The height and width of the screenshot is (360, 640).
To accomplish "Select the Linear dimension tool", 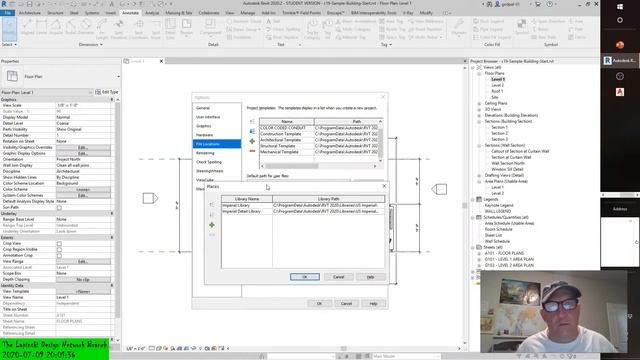I will [x=42, y=28].
